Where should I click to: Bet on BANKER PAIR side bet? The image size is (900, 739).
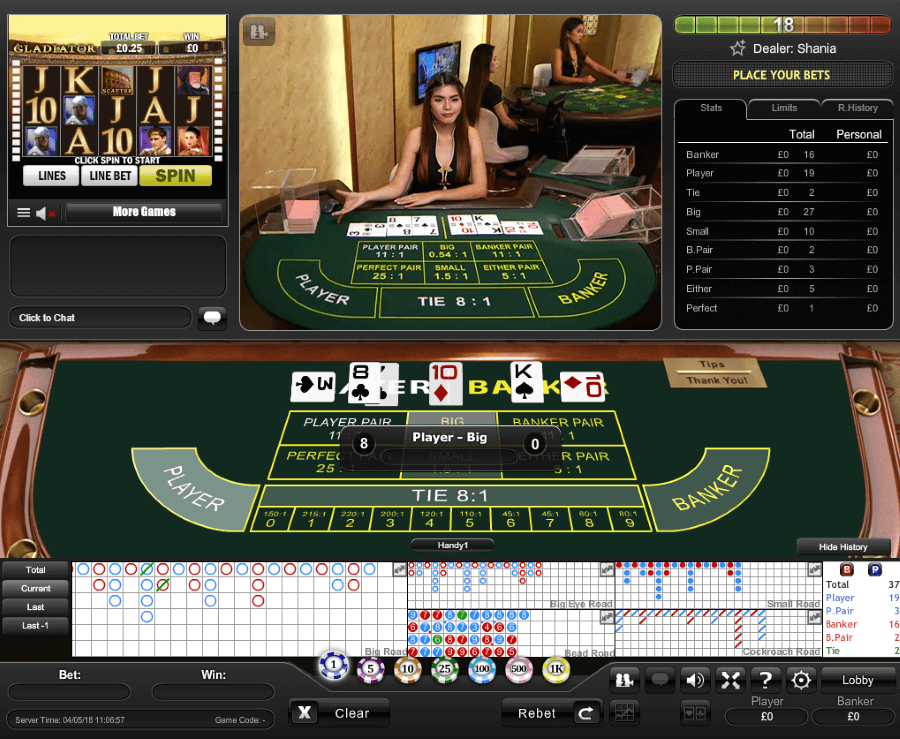(x=560, y=428)
